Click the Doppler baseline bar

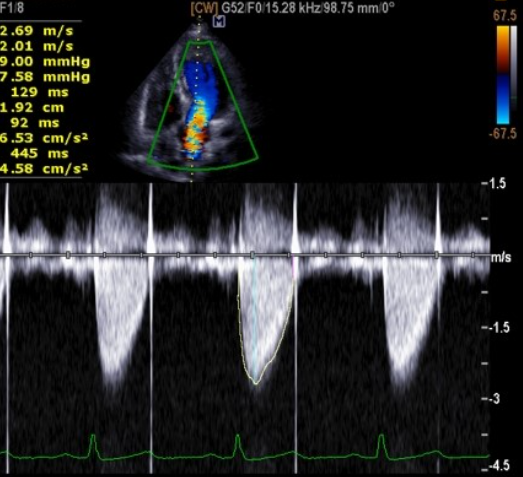[x=245, y=255]
